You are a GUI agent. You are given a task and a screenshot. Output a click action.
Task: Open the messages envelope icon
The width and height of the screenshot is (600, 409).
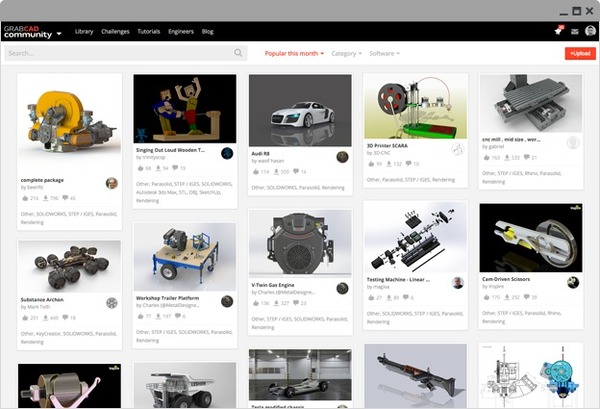pos(574,31)
